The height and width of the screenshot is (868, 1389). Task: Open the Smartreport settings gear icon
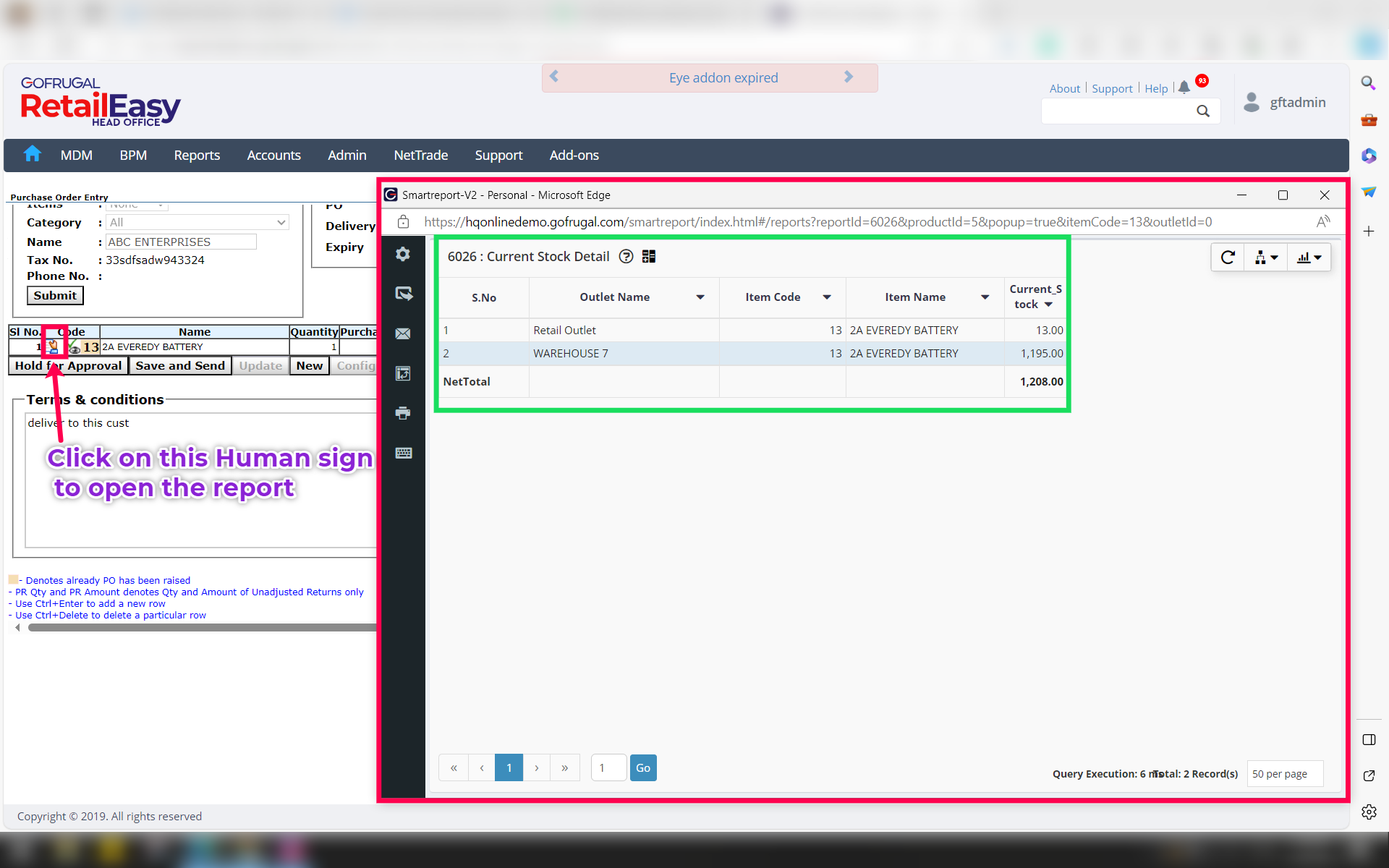[x=403, y=254]
